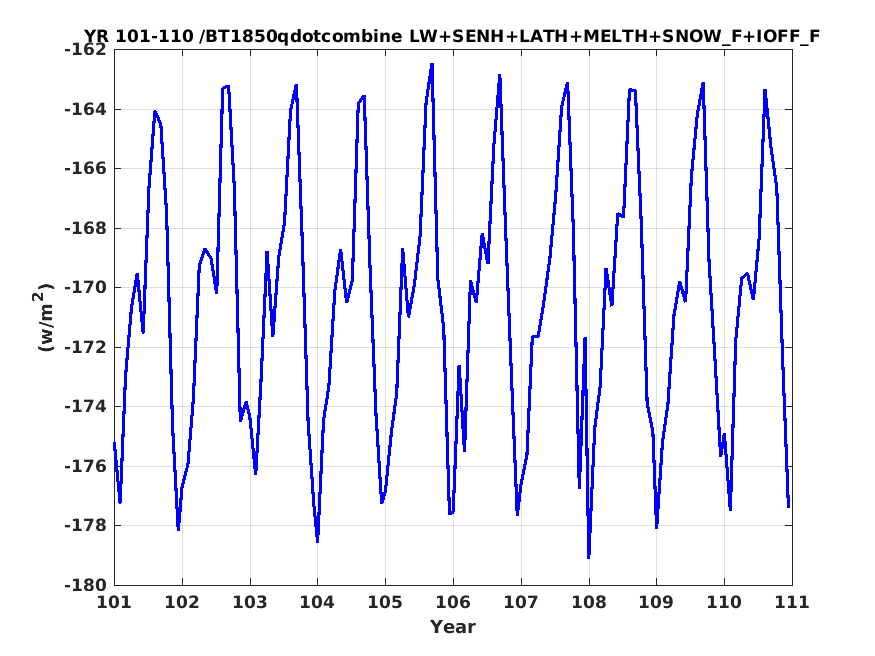Click y-axis tick label -180
Image resolution: width=875 pixels, height=656 pixels.
85,585
